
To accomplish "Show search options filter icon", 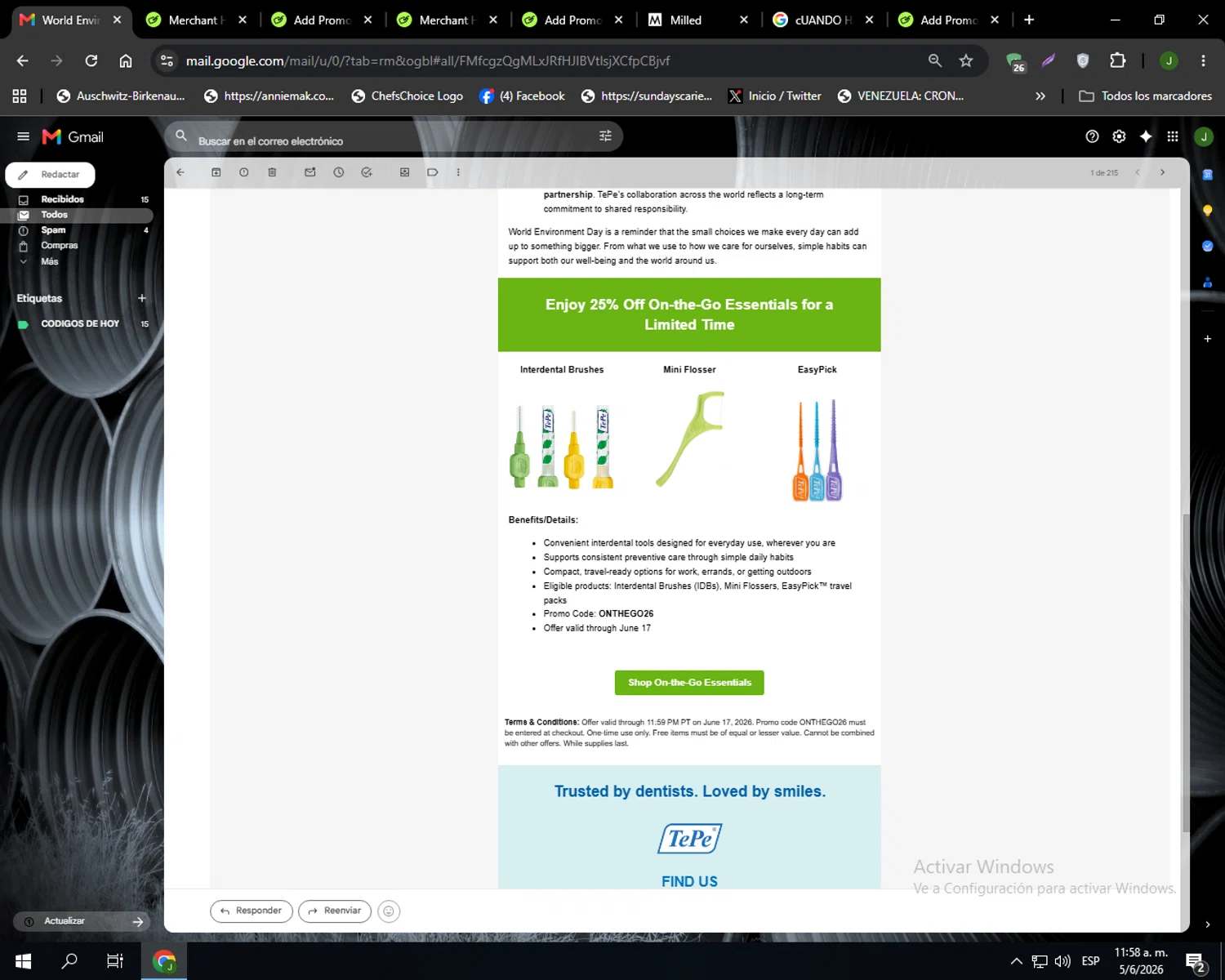I will click(x=605, y=136).
